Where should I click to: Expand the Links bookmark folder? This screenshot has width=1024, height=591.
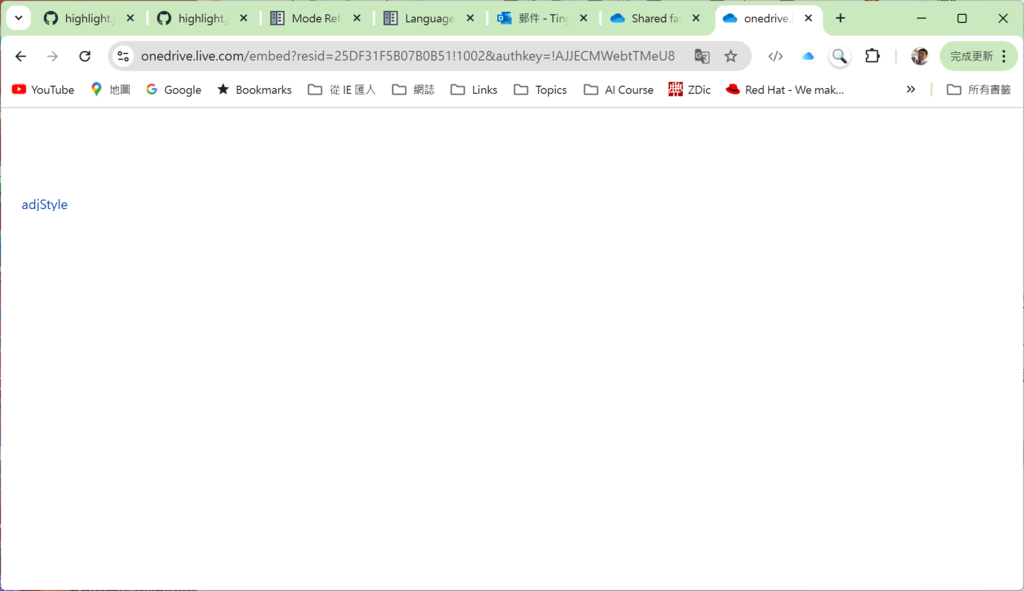point(474,89)
